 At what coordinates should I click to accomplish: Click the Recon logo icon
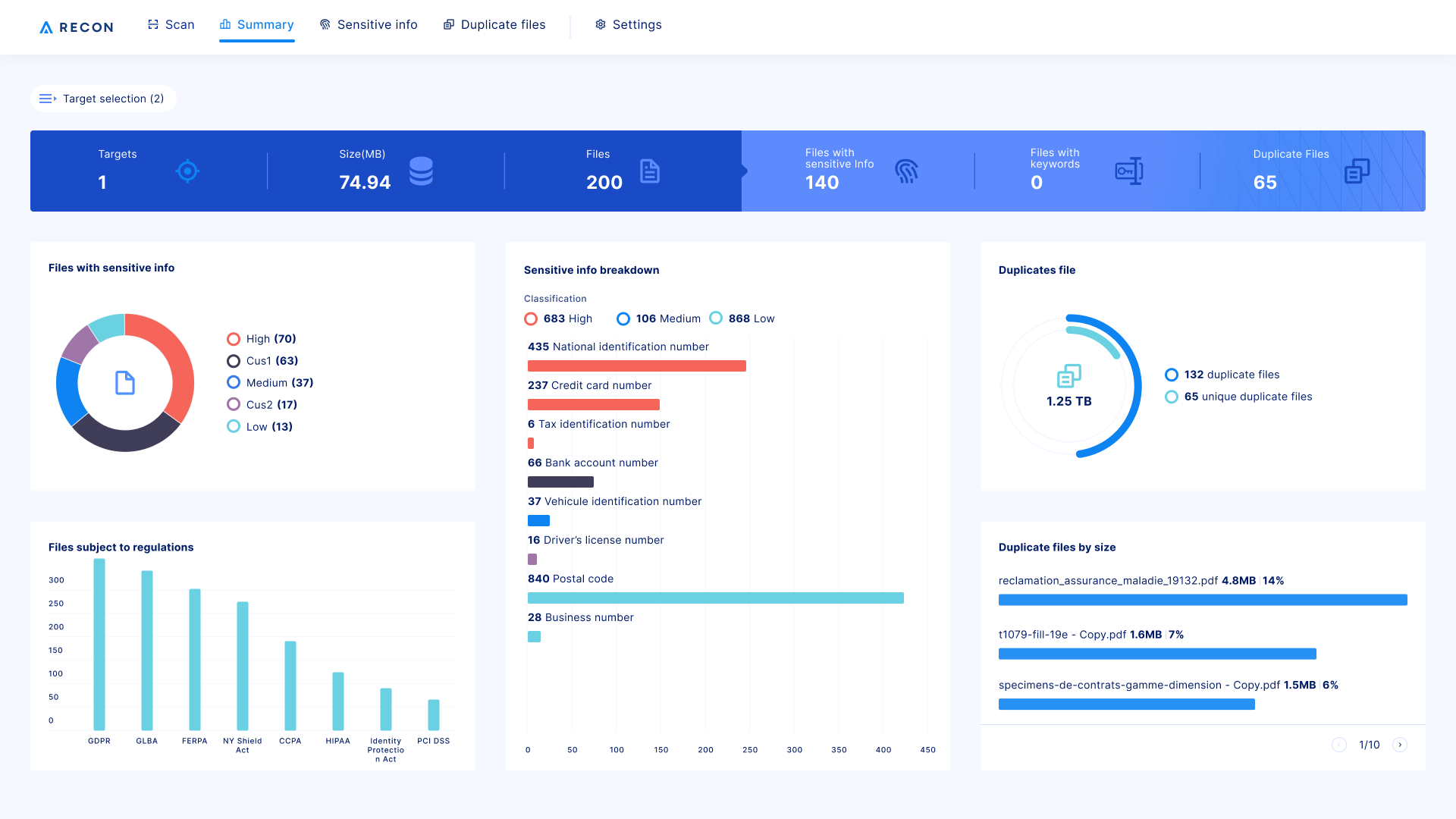click(46, 27)
